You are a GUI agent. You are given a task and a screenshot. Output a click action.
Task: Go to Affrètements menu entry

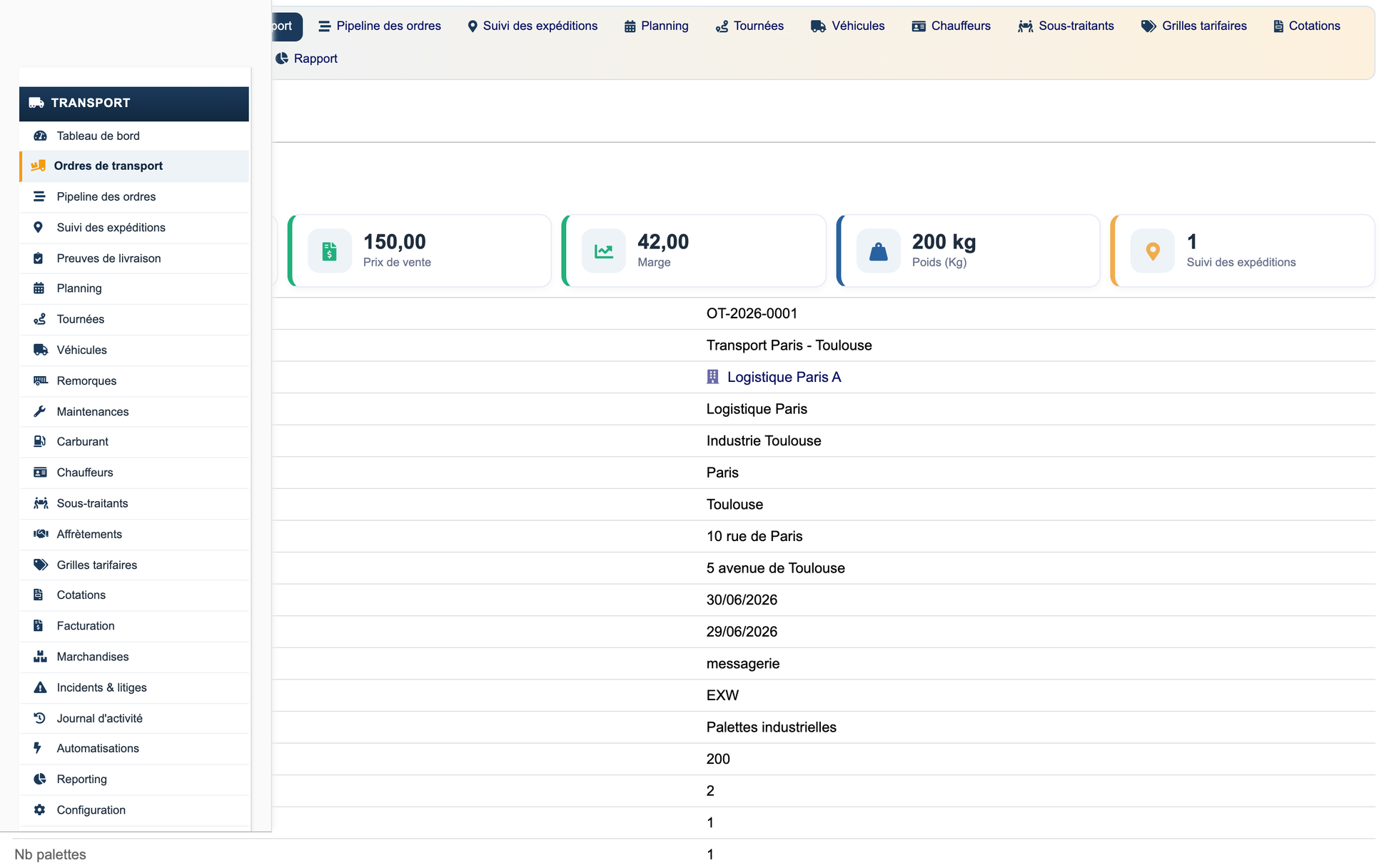(134, 534)
